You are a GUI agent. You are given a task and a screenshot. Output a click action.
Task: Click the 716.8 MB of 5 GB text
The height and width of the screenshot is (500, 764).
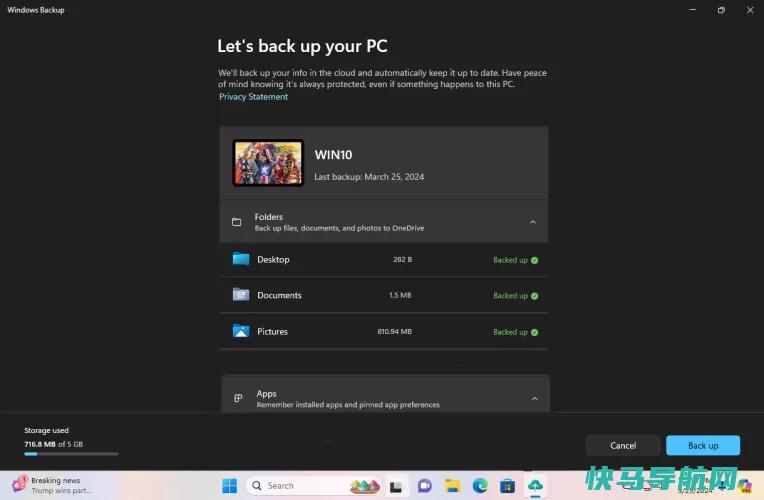click(54, 444)
